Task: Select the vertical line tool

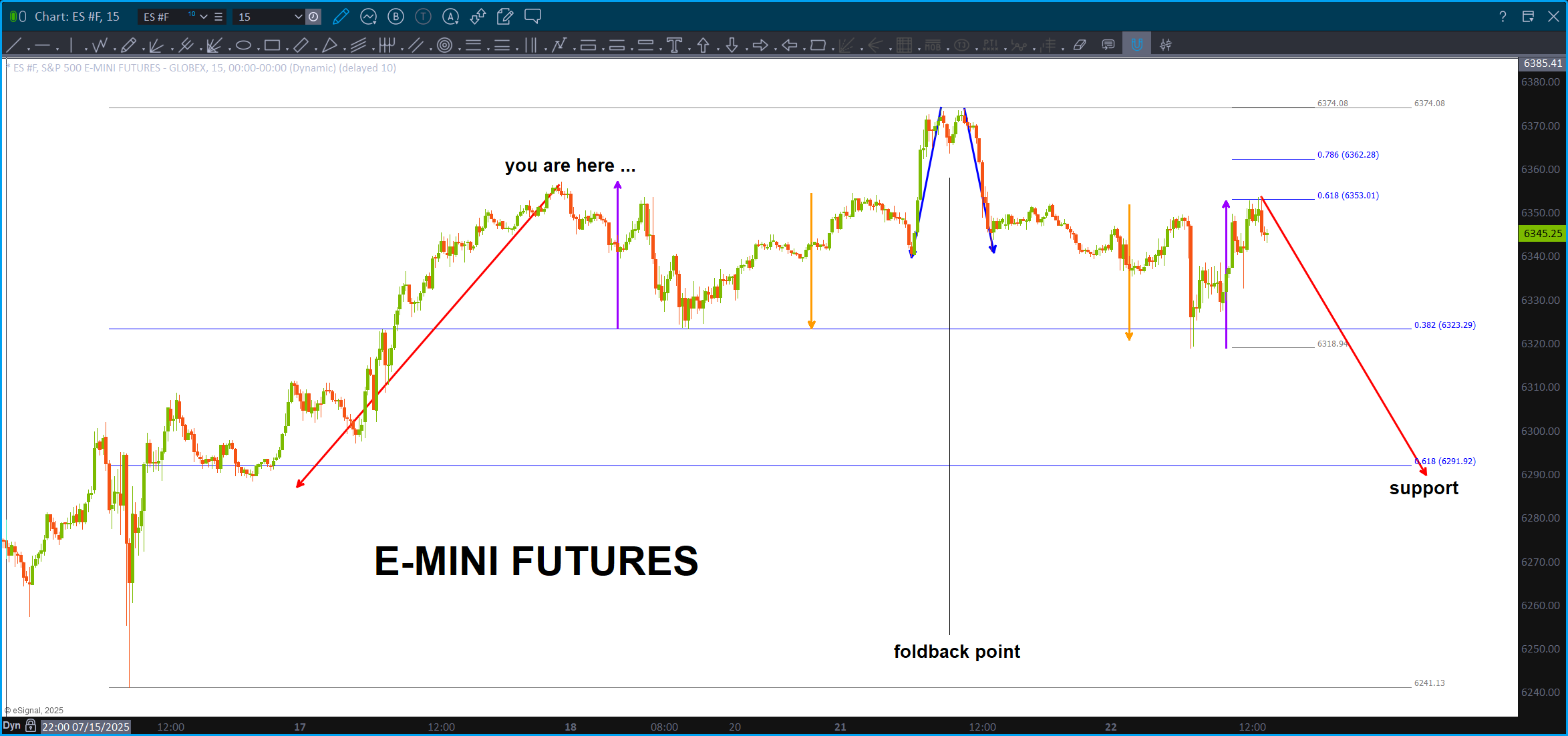Action: pos(71,45)
